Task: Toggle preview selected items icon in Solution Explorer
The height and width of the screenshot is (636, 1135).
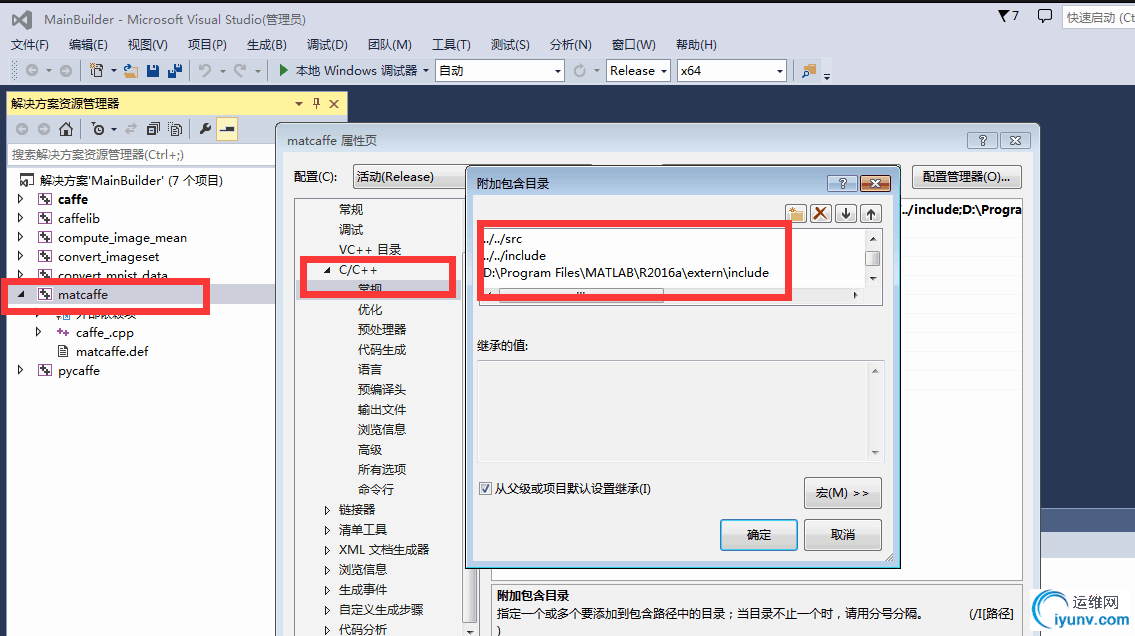Action: [227, 129]
